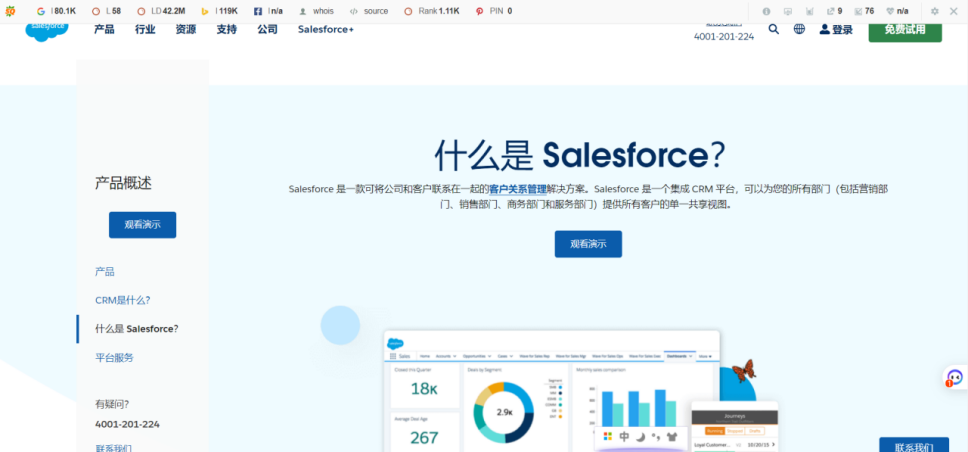Click the 登录 login button

tap(836, 29)
